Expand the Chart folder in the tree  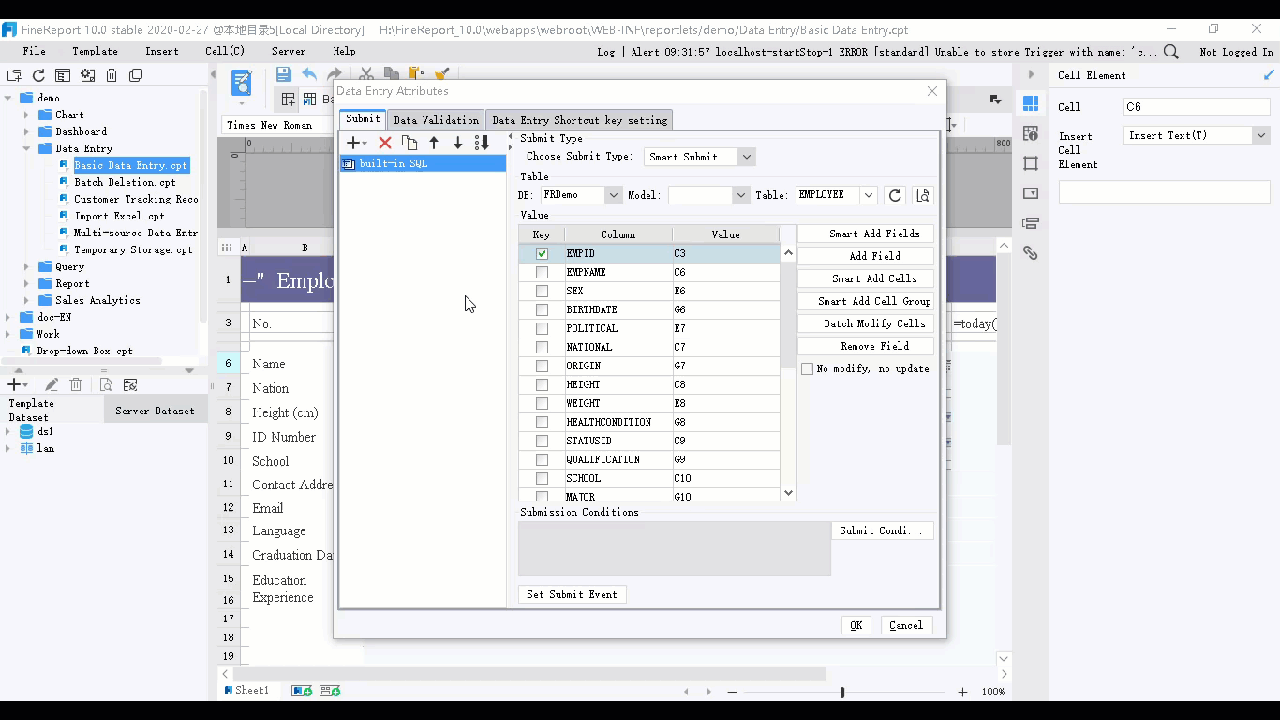[27, 115]
